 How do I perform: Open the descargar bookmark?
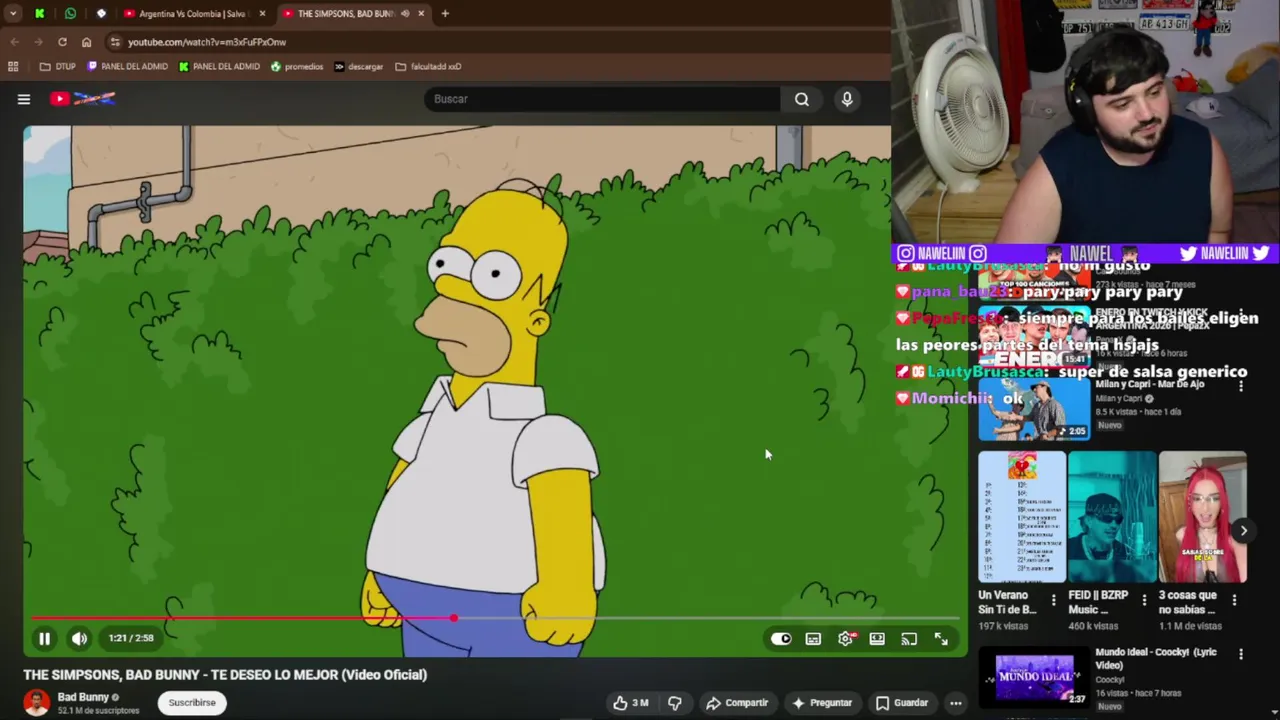pos(359,67)
